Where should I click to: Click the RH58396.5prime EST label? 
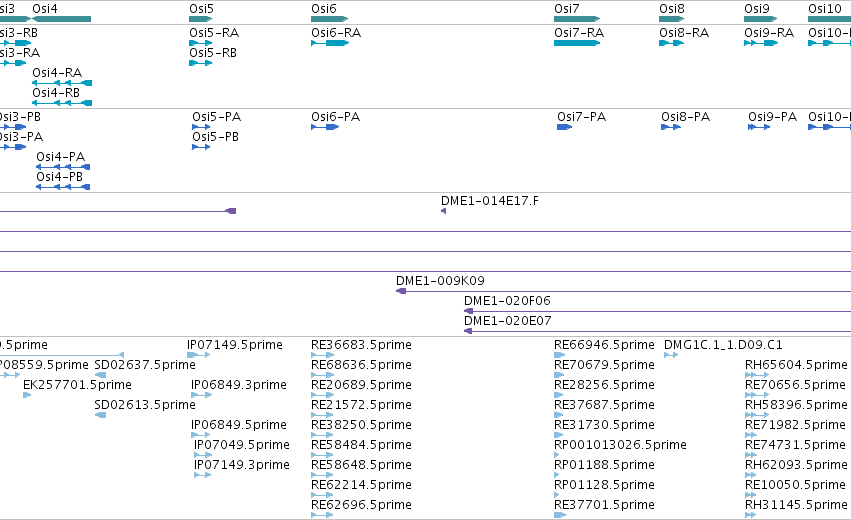coord(796,405)
